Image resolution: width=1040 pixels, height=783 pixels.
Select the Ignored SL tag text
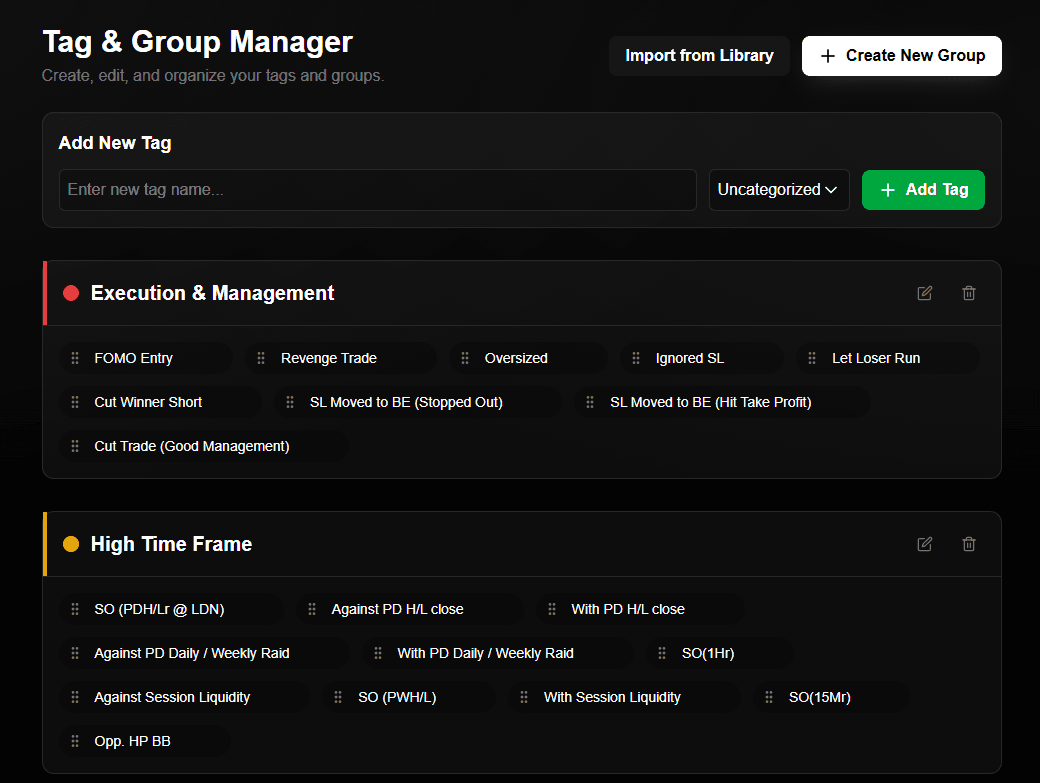pos(690,358)
